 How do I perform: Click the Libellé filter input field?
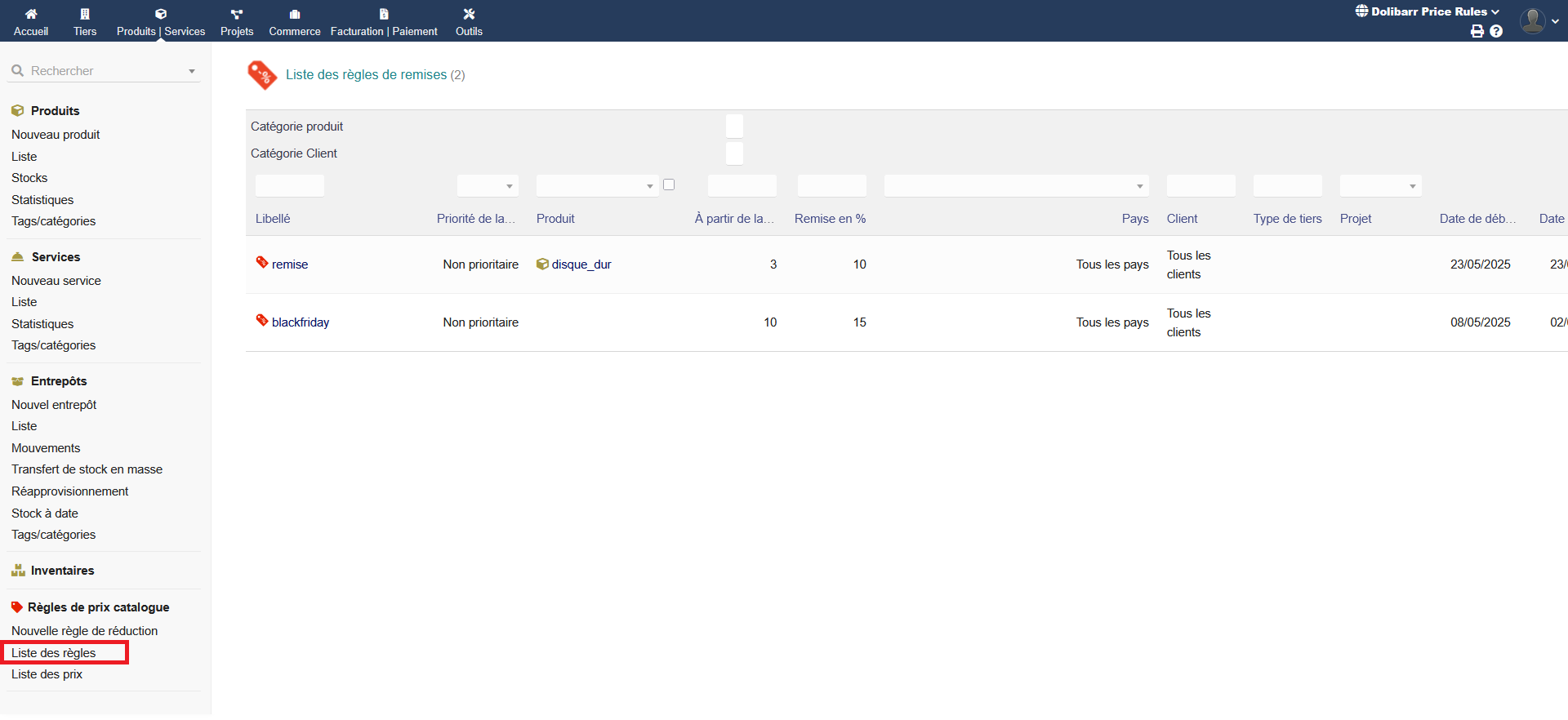(x=290, y=186)
